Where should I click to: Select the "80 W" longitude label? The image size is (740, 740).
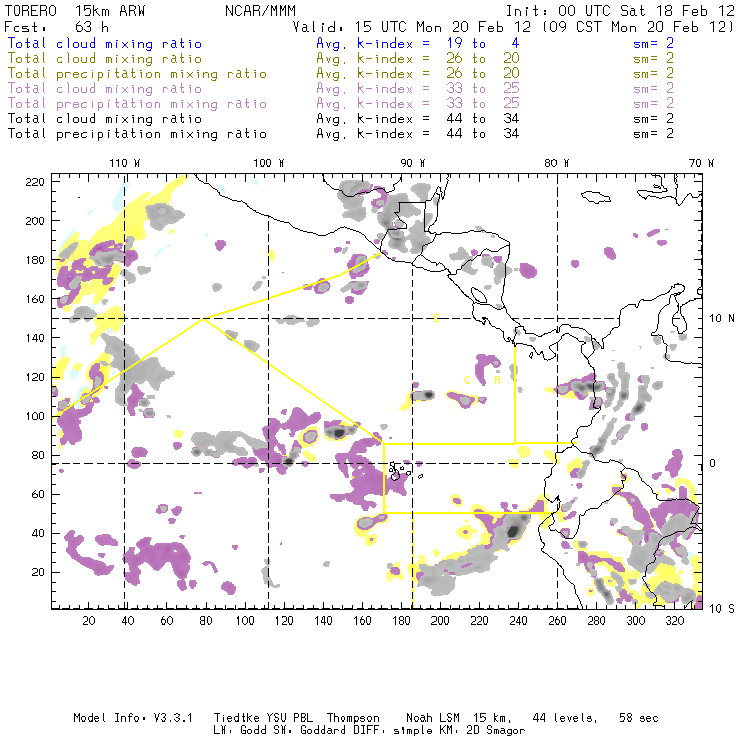click(x=557, y=163)
